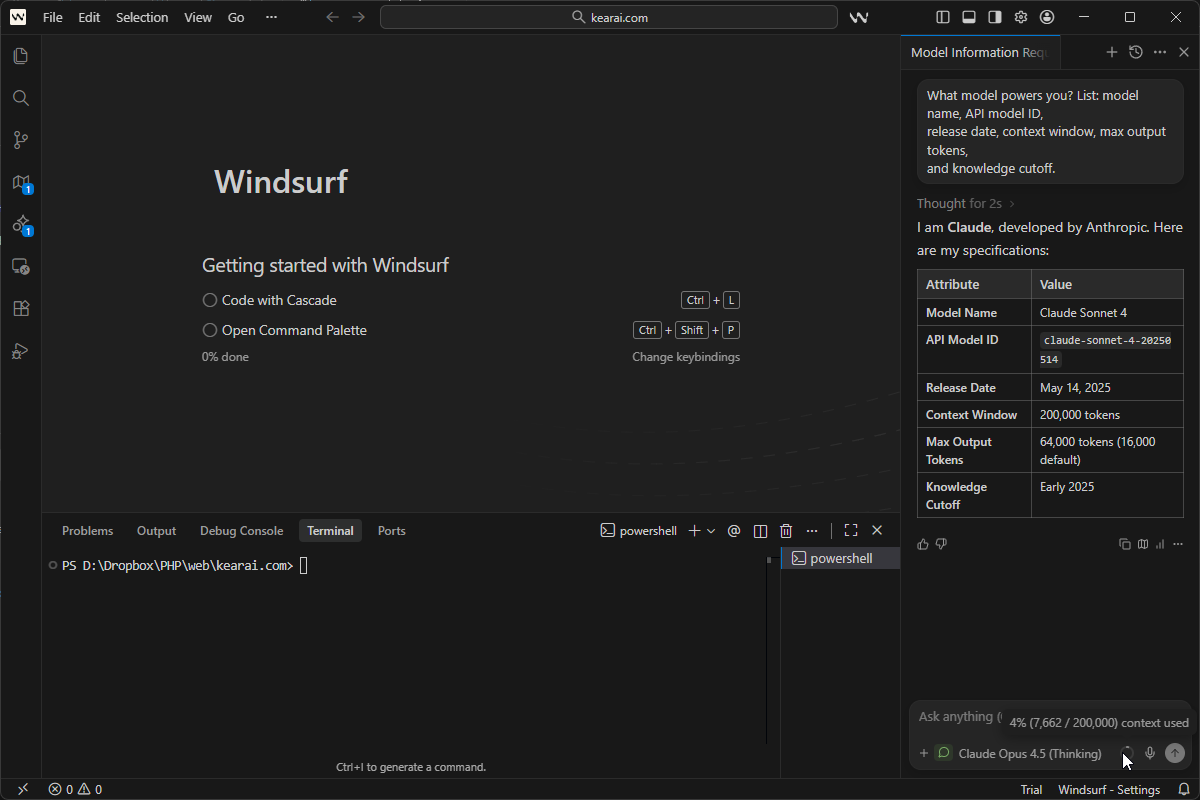Focus the Ask anything input field
The height and width of the screenshot is (800, 1200).
click(x=960, y=717)
